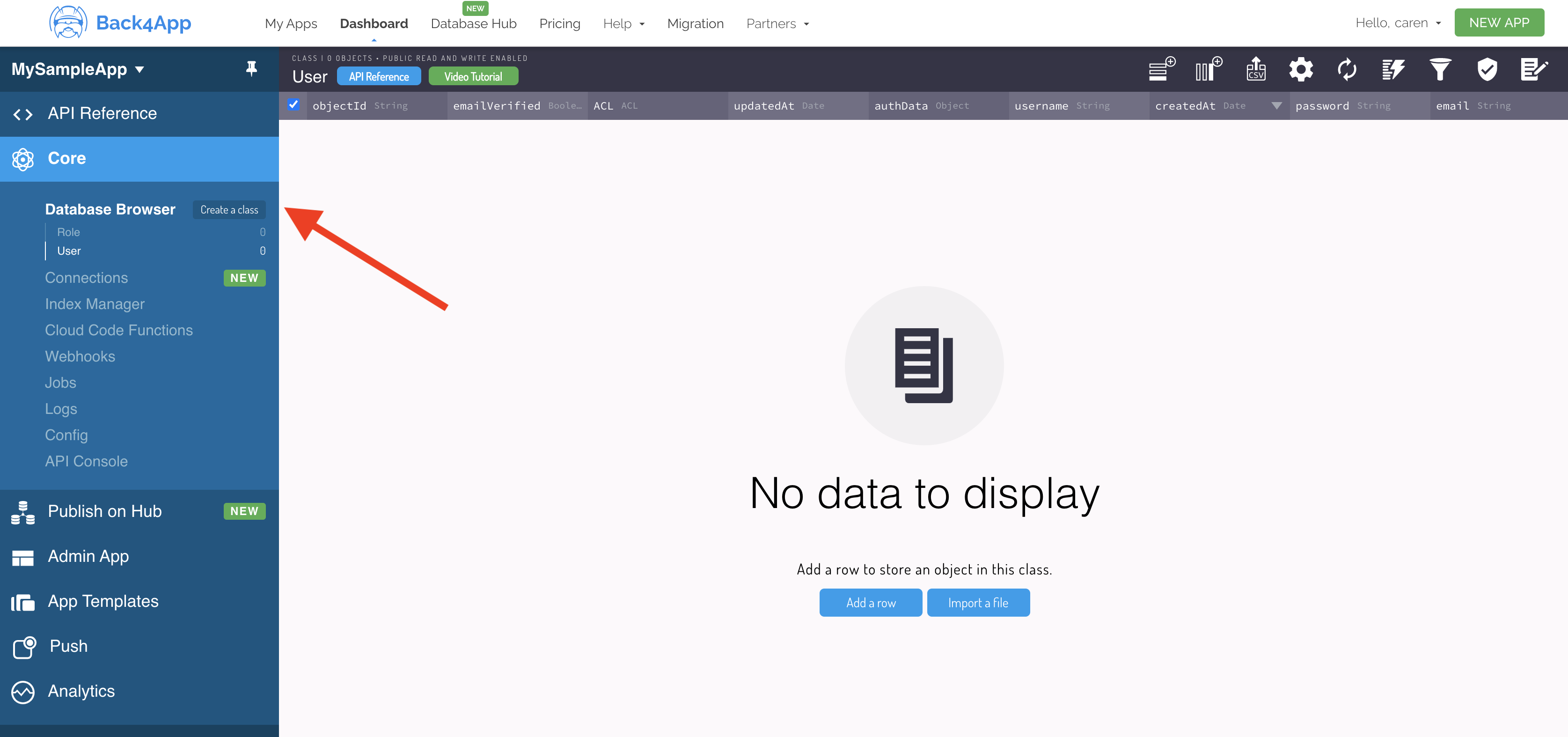Viewport: 1568px width, 737px height.
Task: Click the refresh icon in toolbar
Action: coord(1347,69)
